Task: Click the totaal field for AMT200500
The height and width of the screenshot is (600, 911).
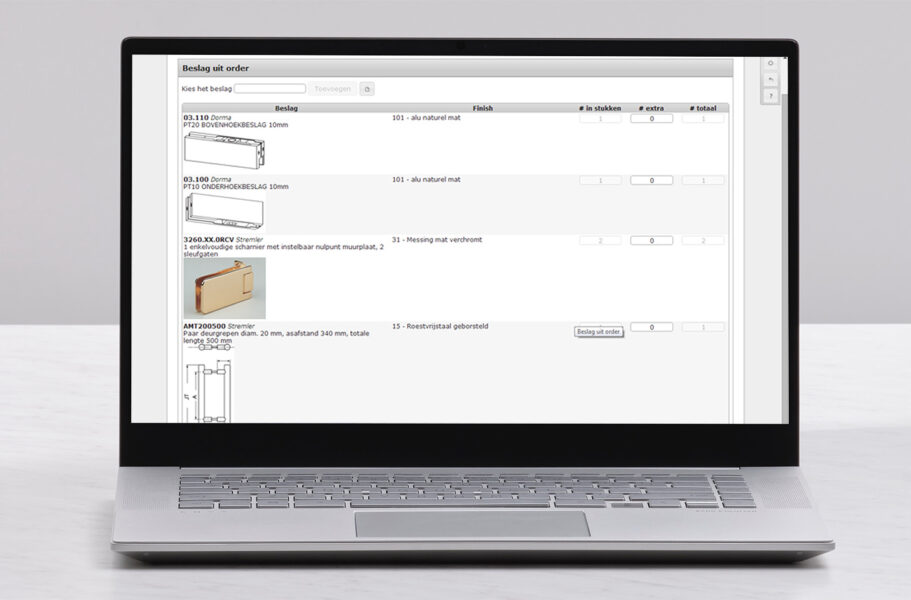Action: tap(703, 328)
